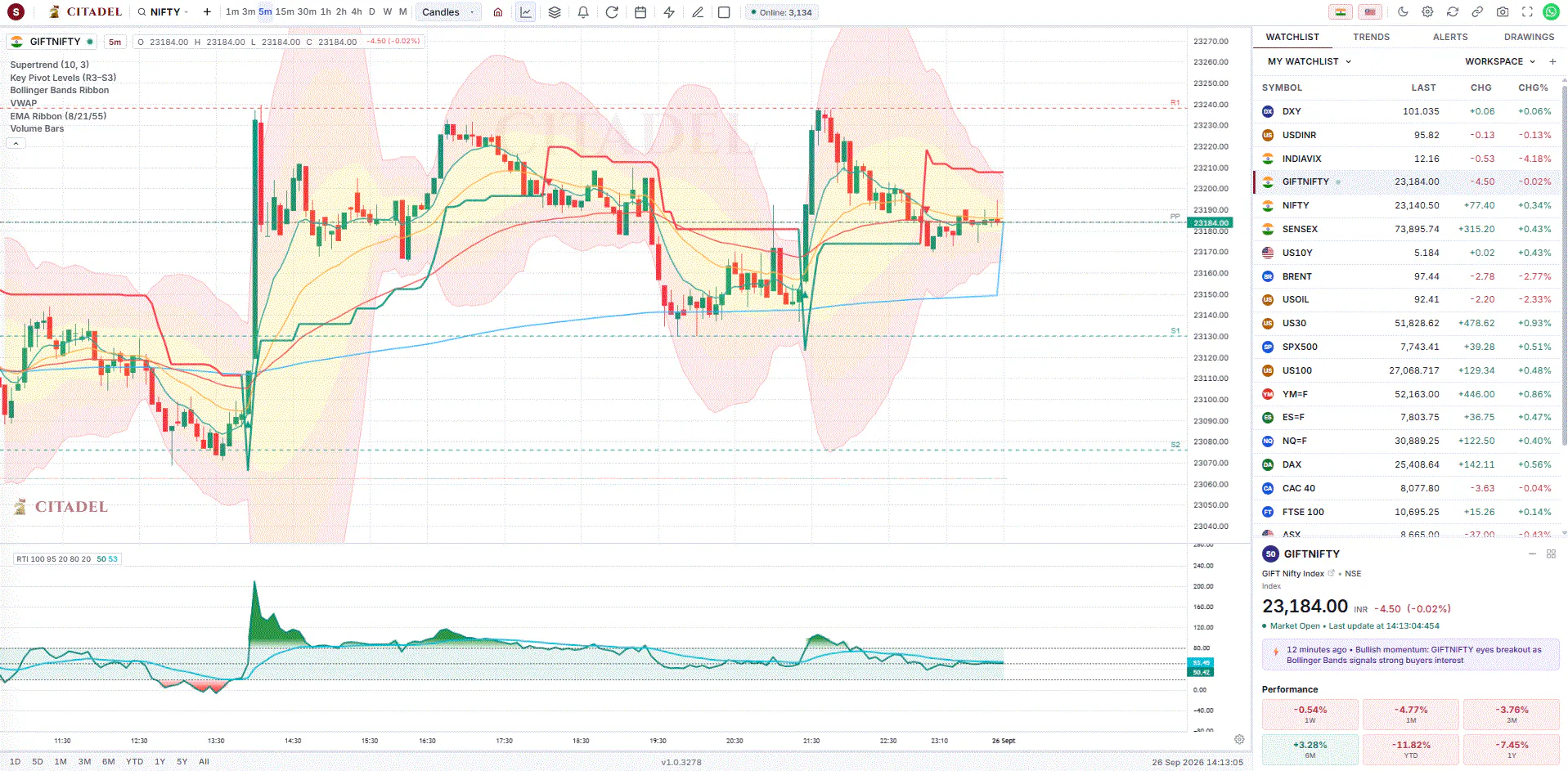Open WhatsApp support icon

pos(1551,12)
